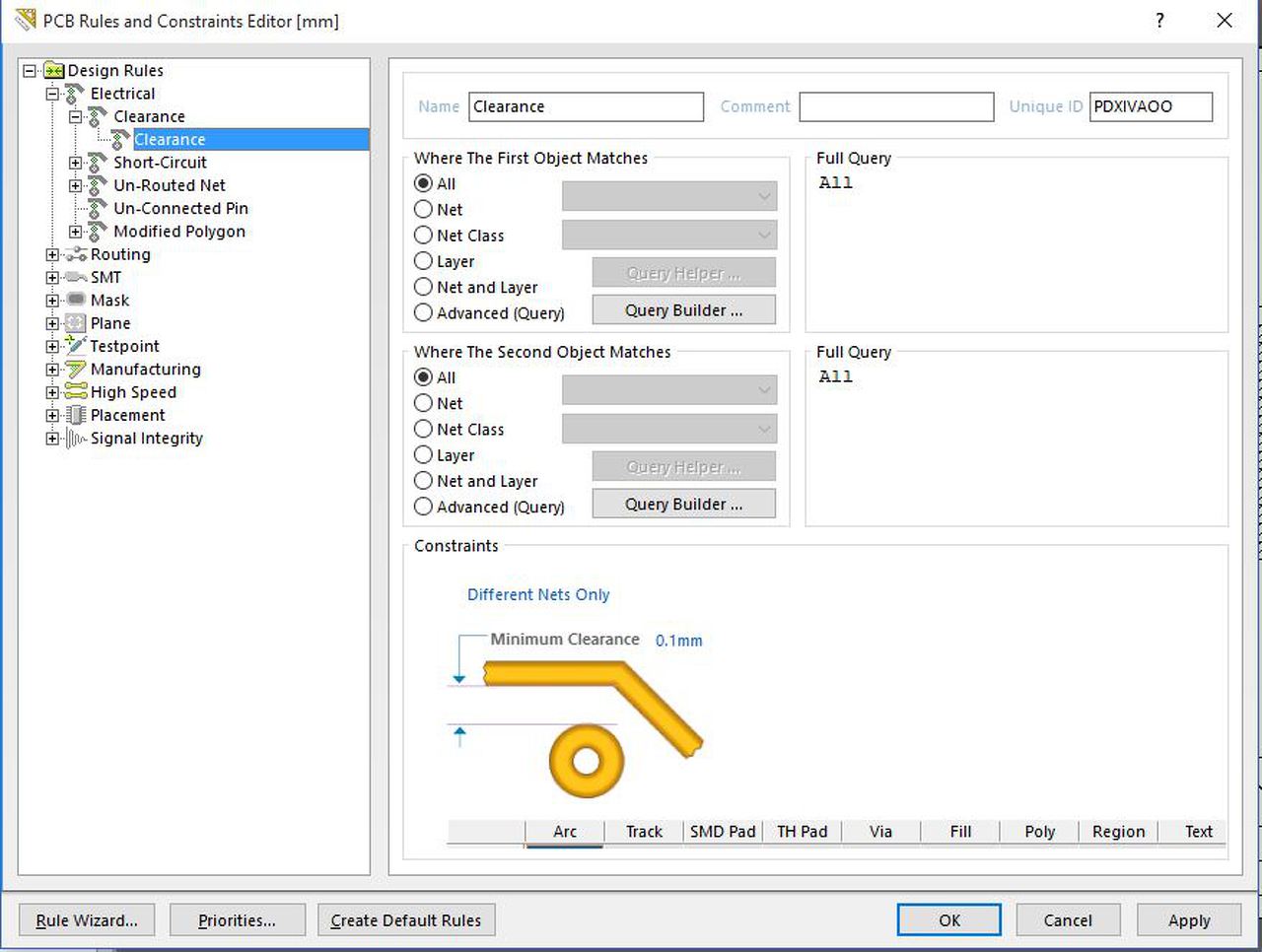Expand the Plane tree node
This screenshot has width=1262, height=952.
pos(52,323)
